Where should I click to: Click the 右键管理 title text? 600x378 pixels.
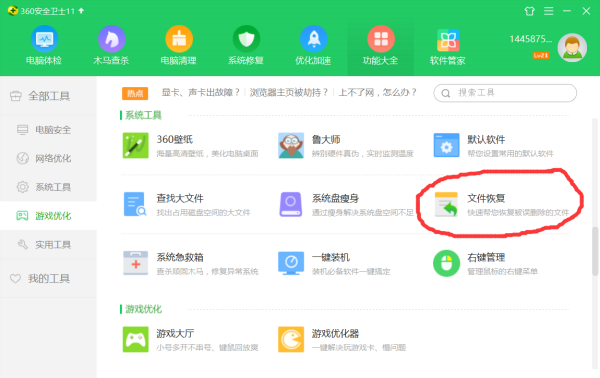486,257
